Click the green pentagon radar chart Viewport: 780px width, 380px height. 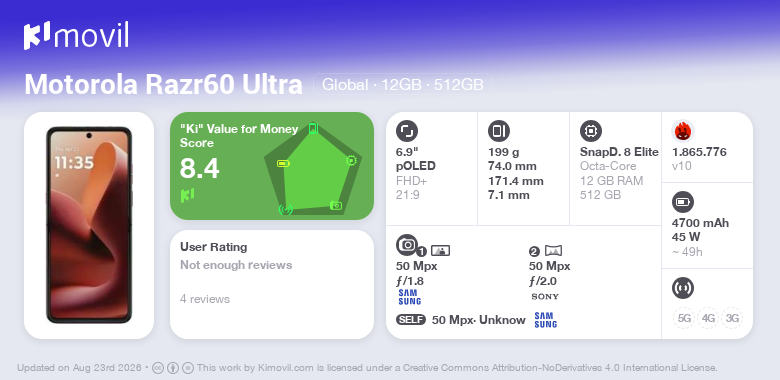click(x=312, y=168)
